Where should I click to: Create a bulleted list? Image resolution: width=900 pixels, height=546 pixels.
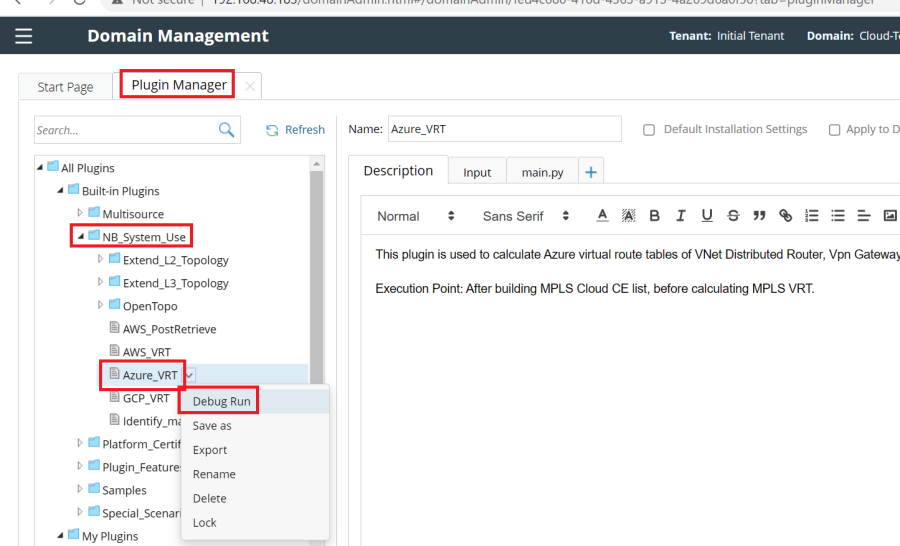(838, 216)
